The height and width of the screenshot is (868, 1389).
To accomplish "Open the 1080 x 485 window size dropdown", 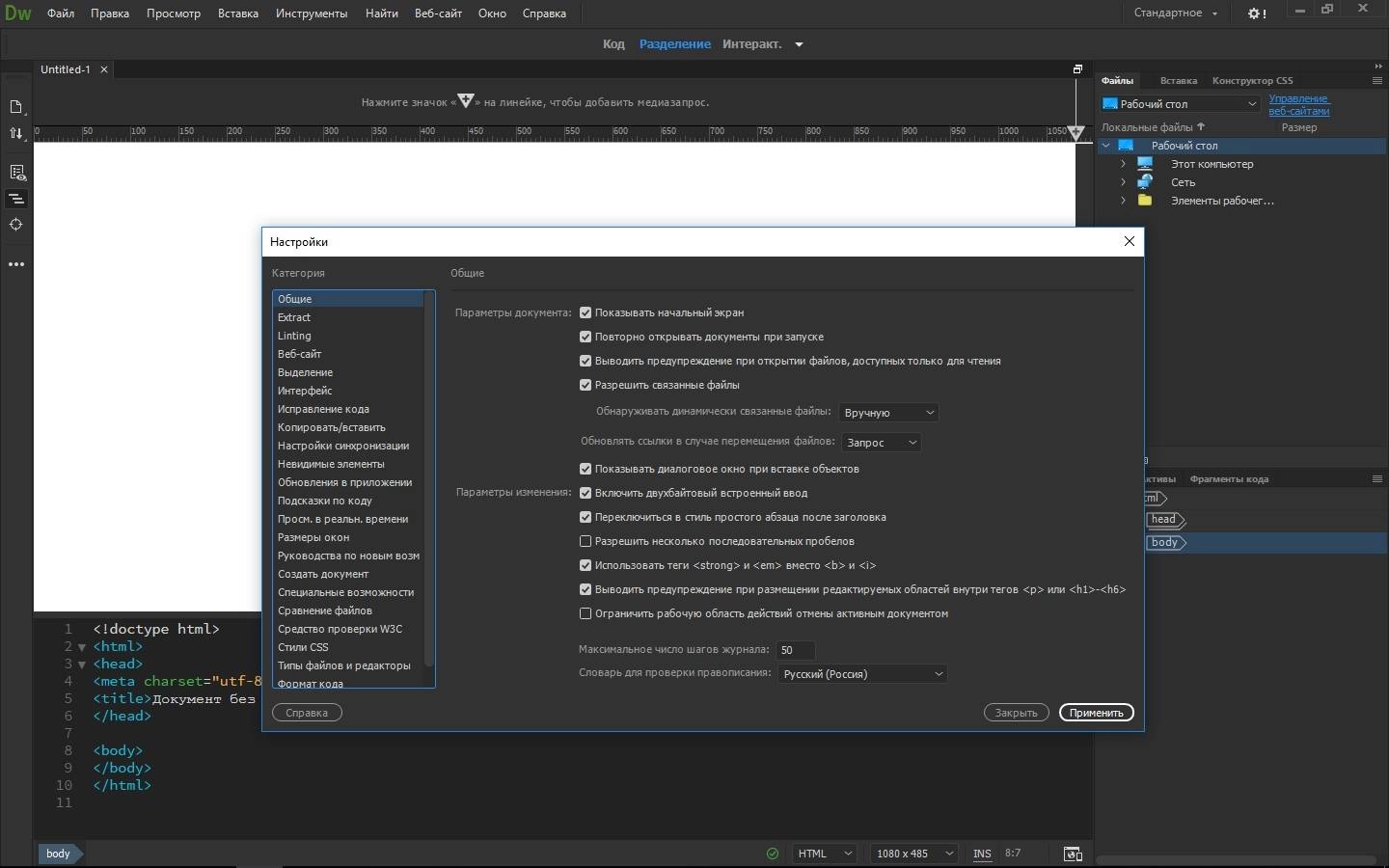I will click(914, 854).
